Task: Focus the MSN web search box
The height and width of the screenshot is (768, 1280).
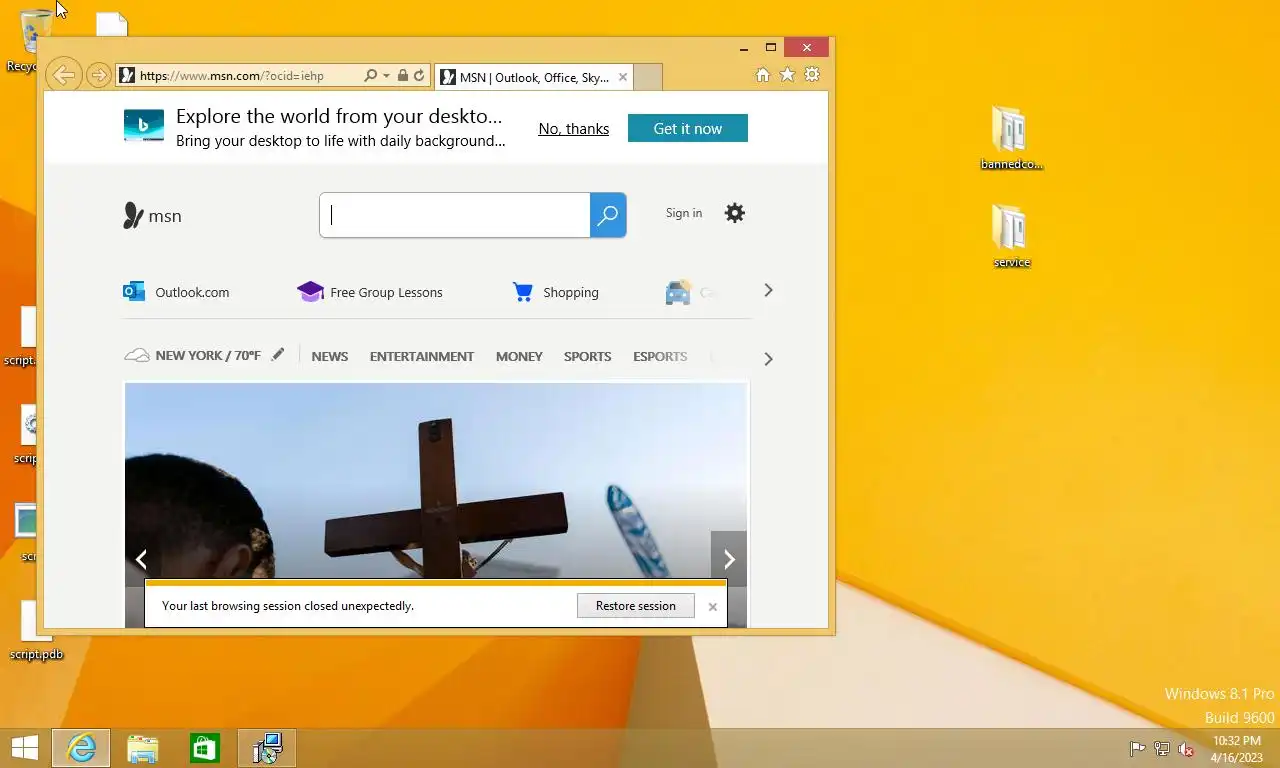Action: point(455,215)
